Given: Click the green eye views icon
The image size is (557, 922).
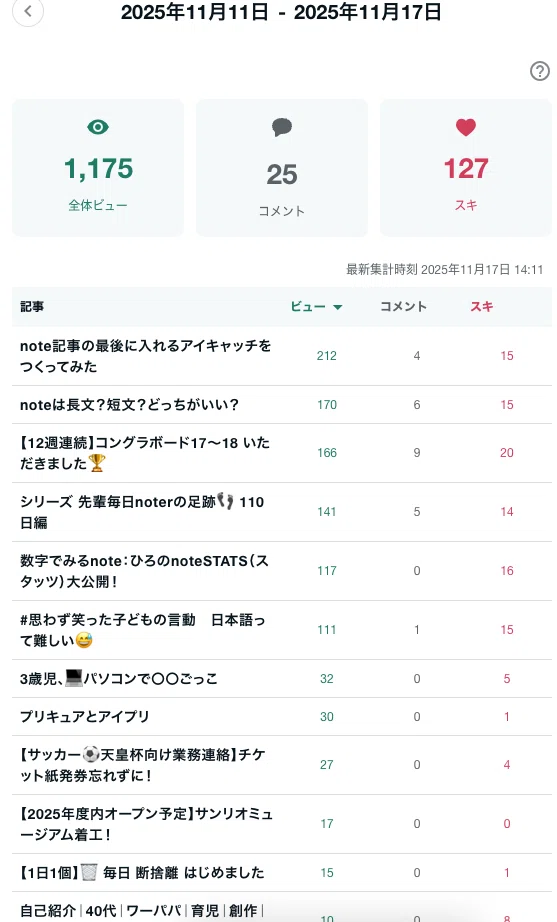Looking at the screenshot, I should (98, 127).
